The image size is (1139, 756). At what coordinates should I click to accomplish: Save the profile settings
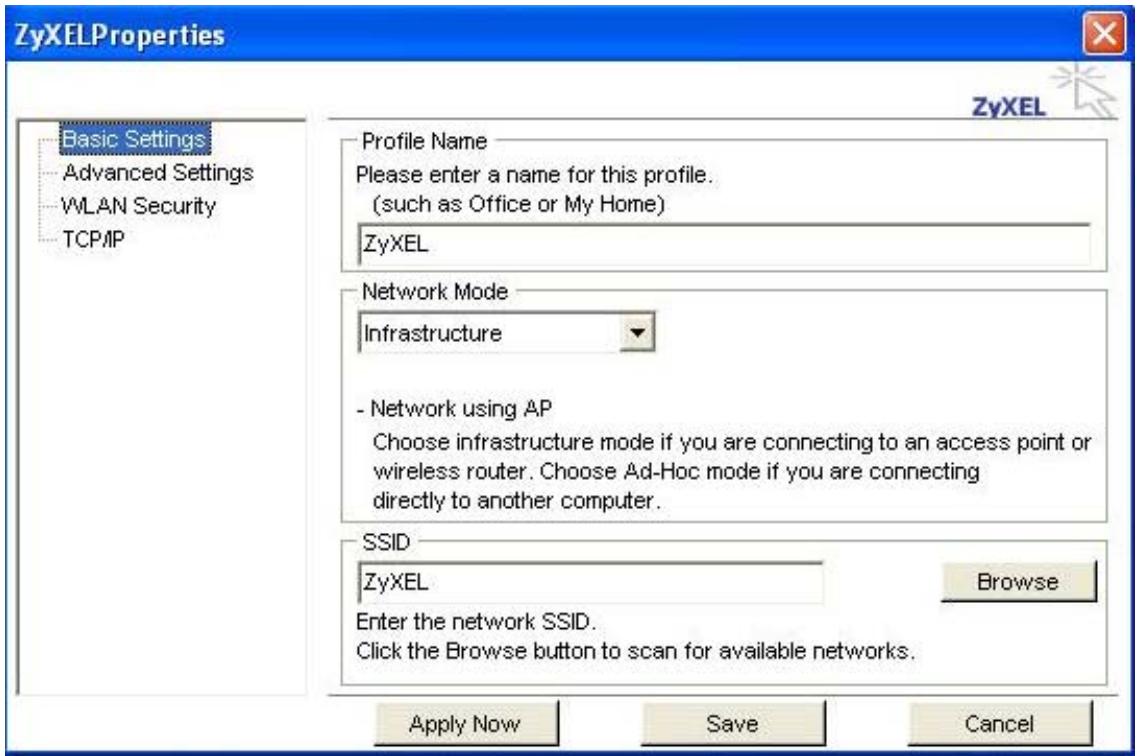click(732, 723)
